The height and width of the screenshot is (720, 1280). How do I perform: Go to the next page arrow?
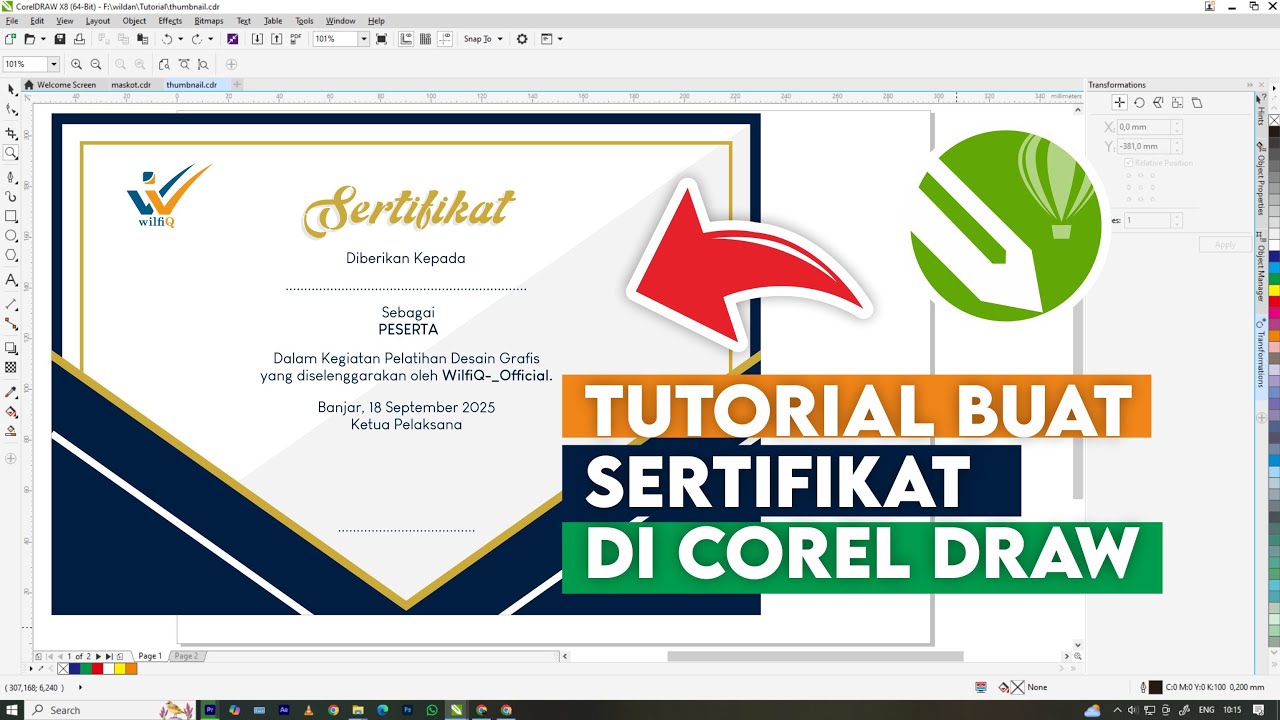(x=98, y=657)
